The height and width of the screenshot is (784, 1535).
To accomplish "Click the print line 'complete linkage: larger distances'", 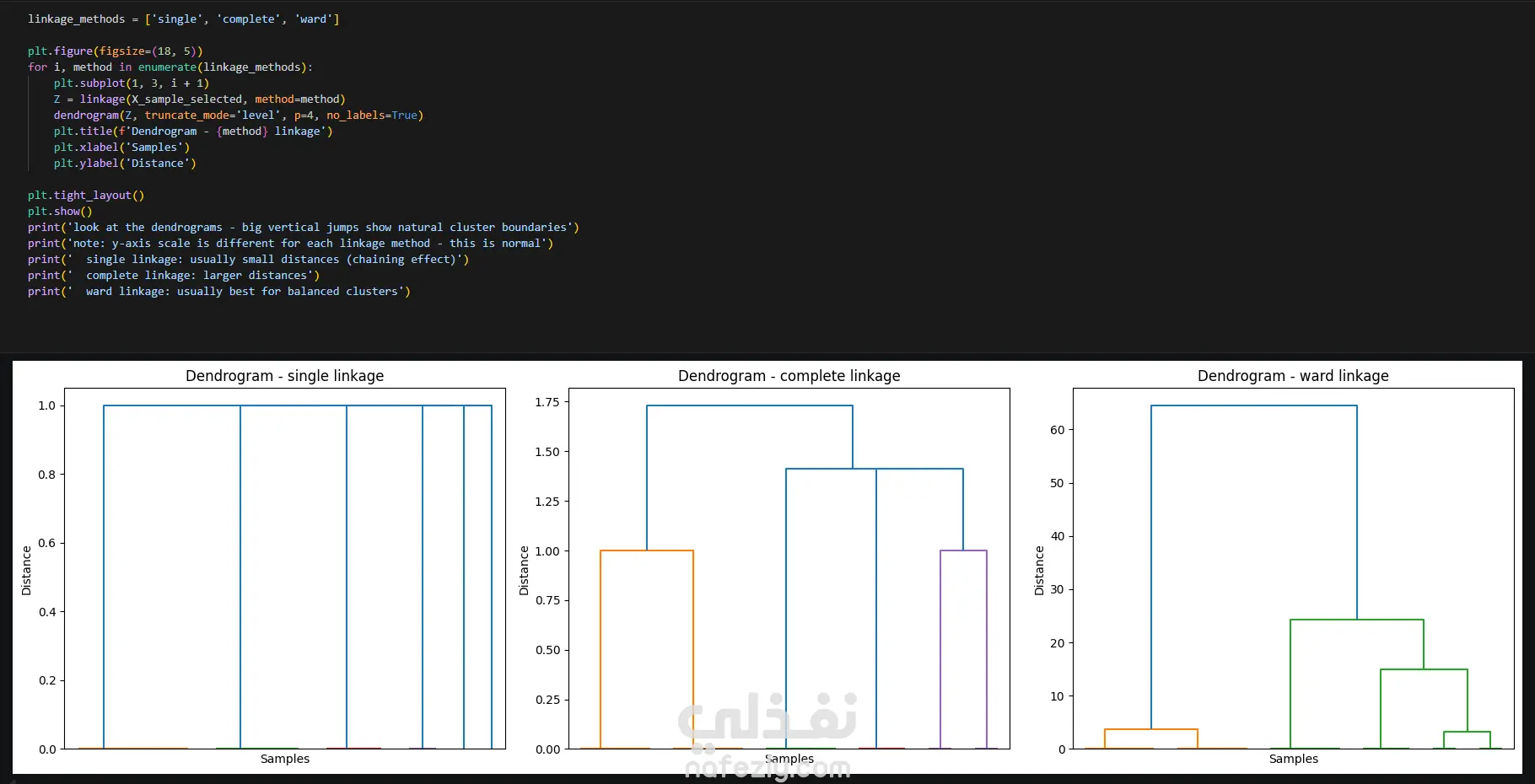I will coord(173,275).
